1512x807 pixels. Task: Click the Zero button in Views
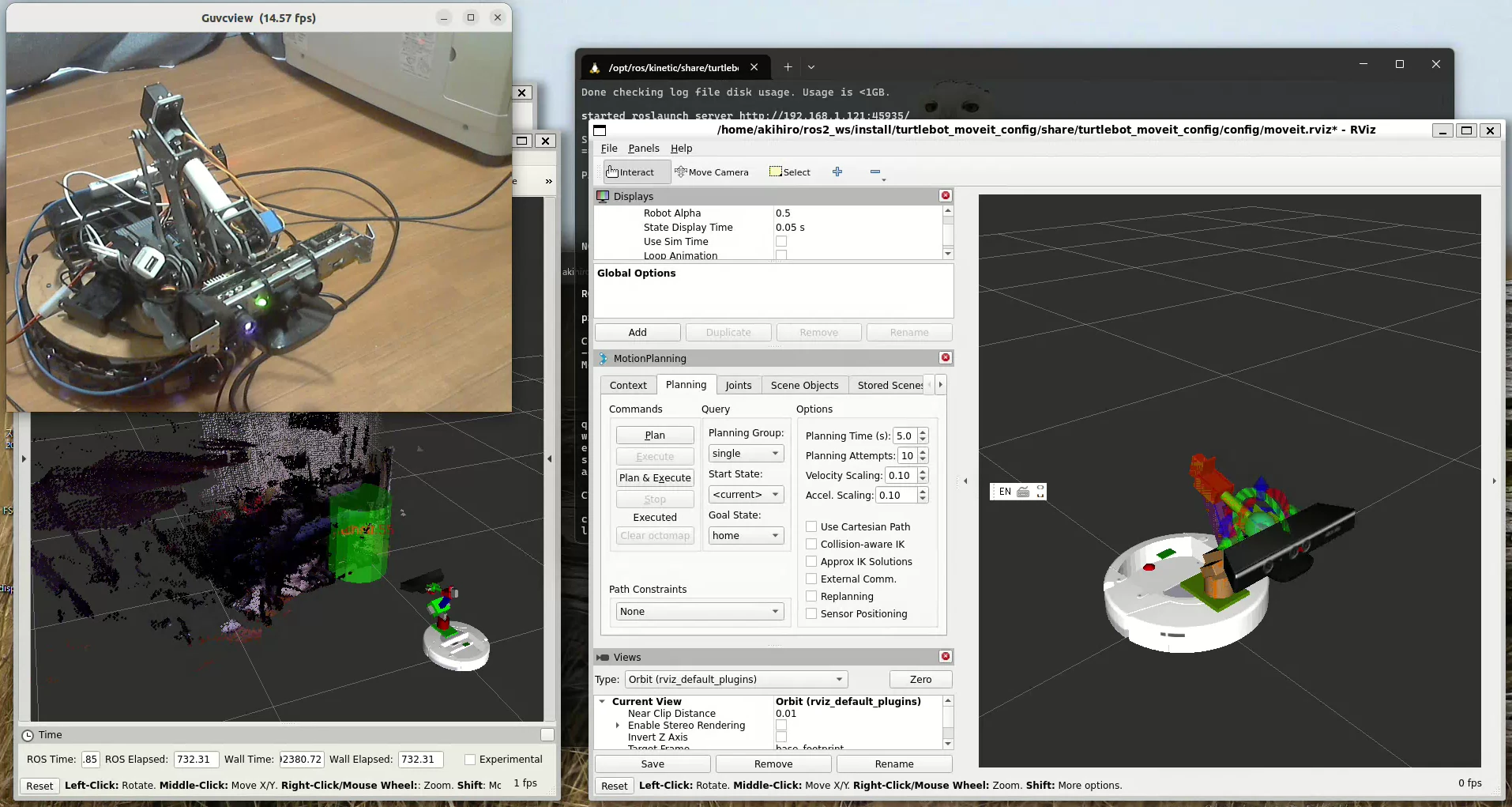(x=920, y=680)
